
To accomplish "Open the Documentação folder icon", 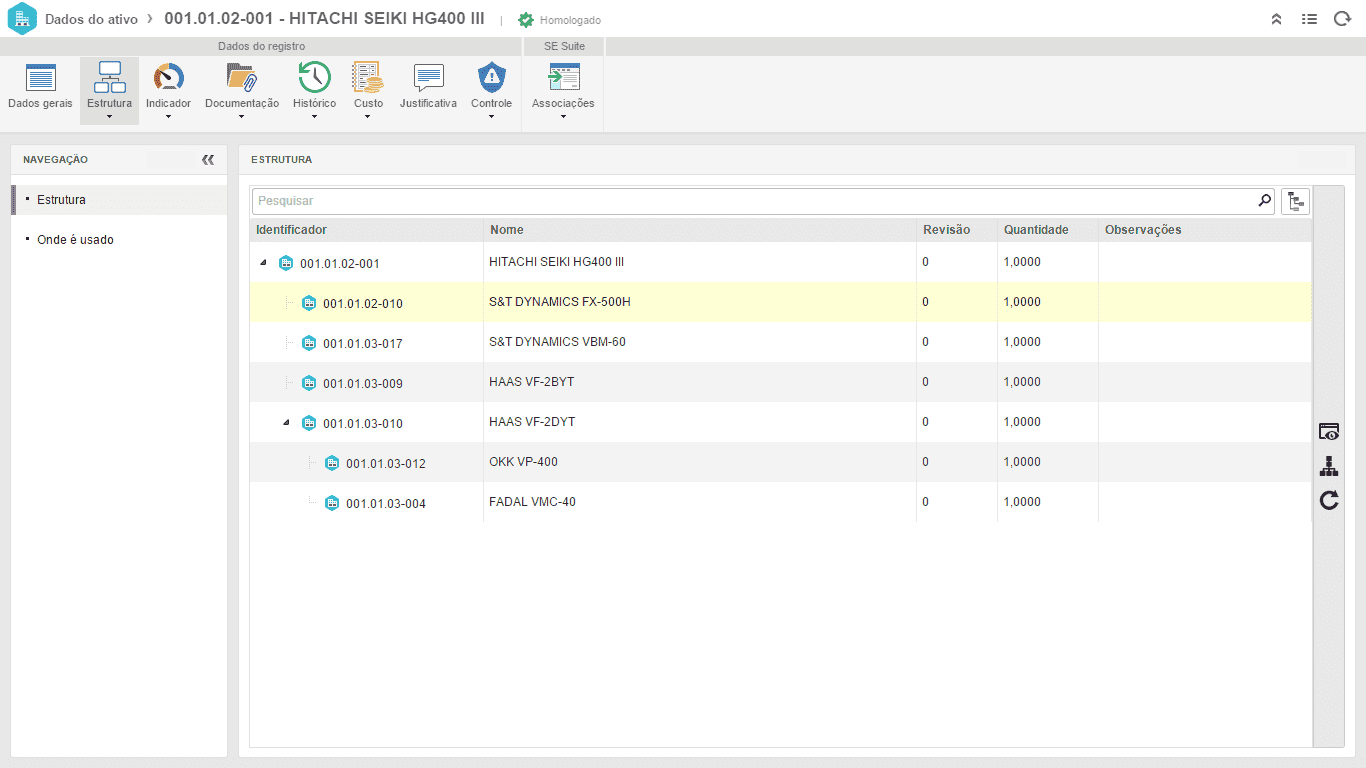I will click(x=242, y=77).
